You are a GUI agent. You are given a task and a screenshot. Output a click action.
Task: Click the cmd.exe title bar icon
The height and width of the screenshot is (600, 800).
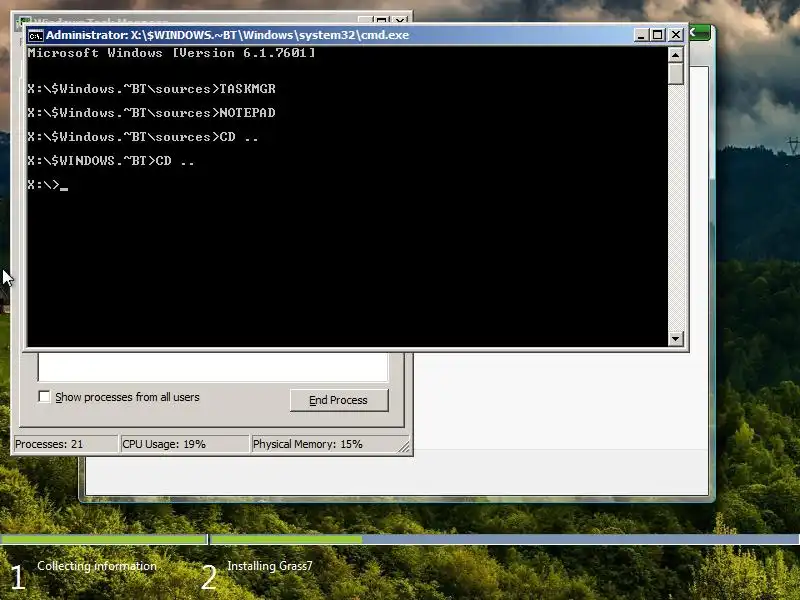point(36,35)
